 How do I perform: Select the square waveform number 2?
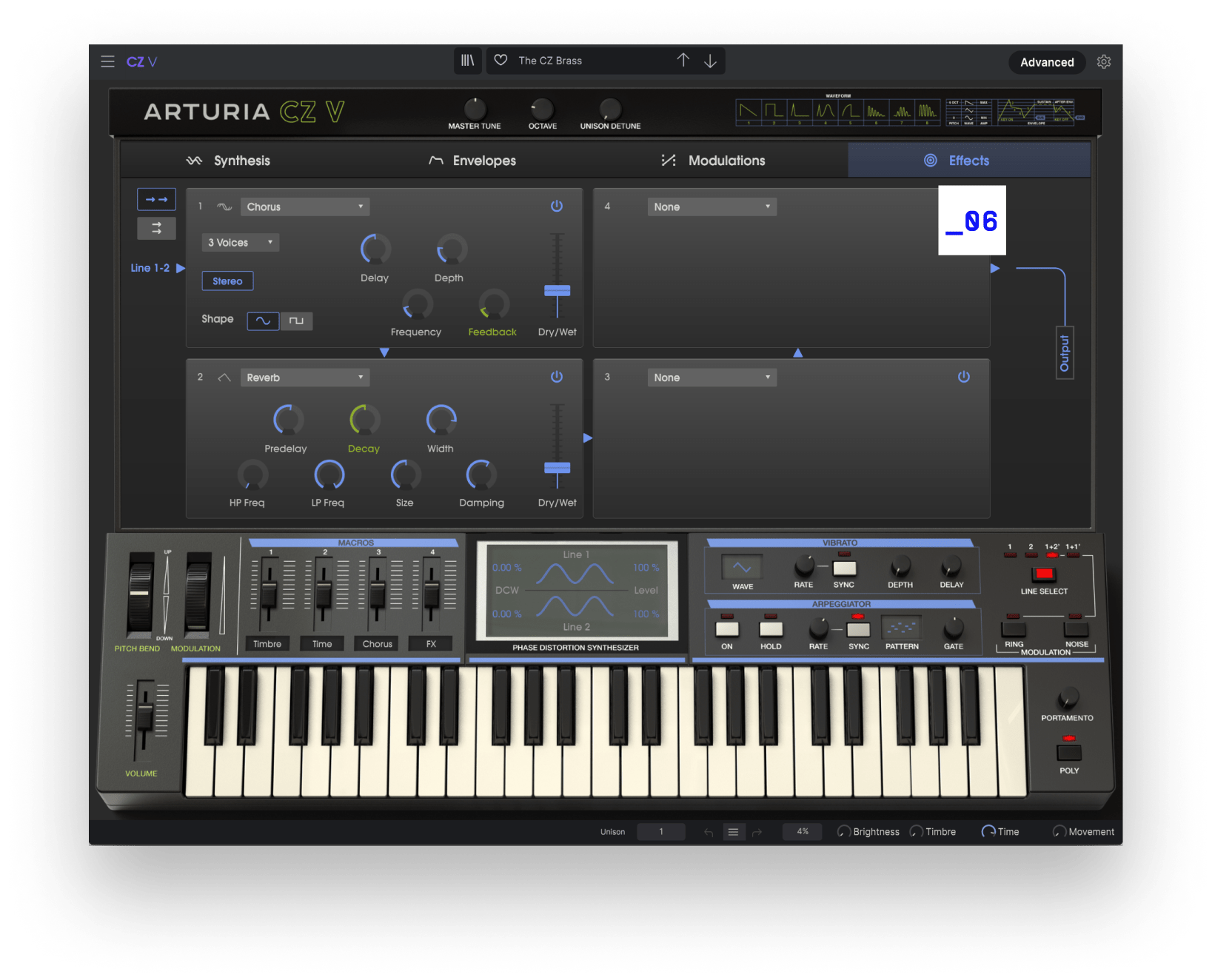pos(774,112)
